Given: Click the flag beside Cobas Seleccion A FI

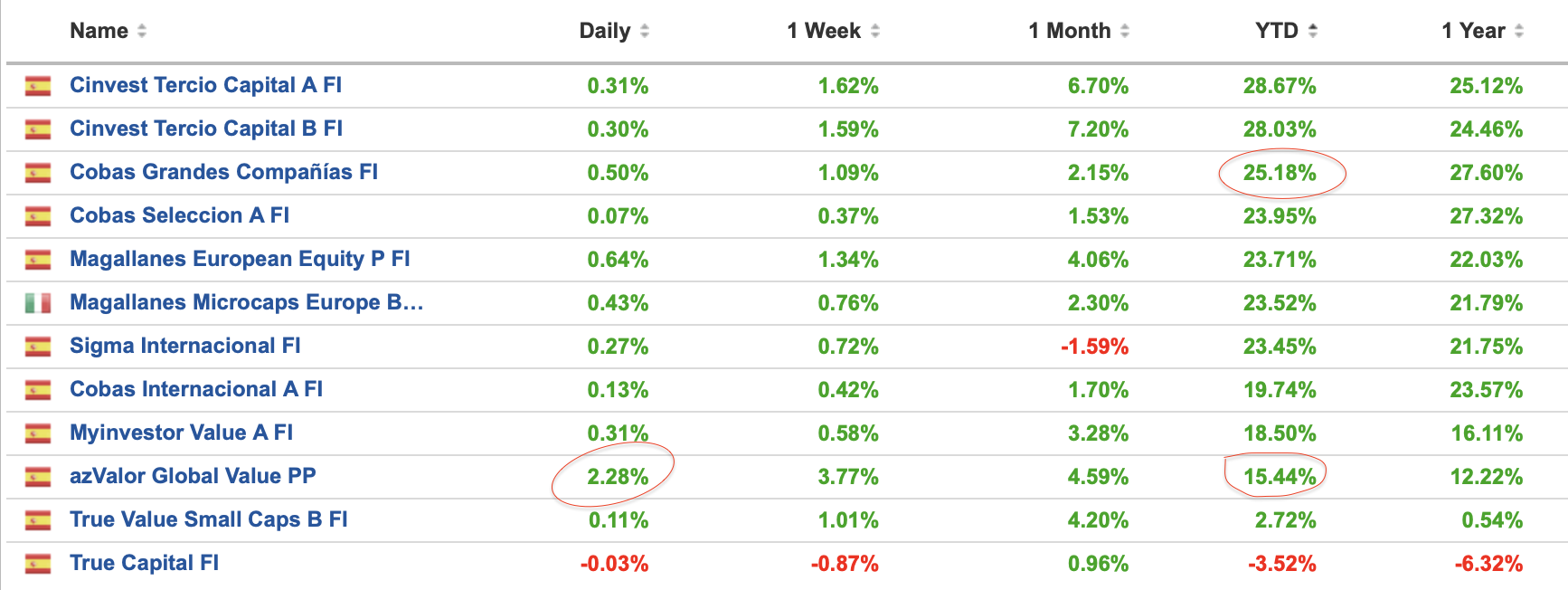Looking at the screenshot, I should click(38, 216).
